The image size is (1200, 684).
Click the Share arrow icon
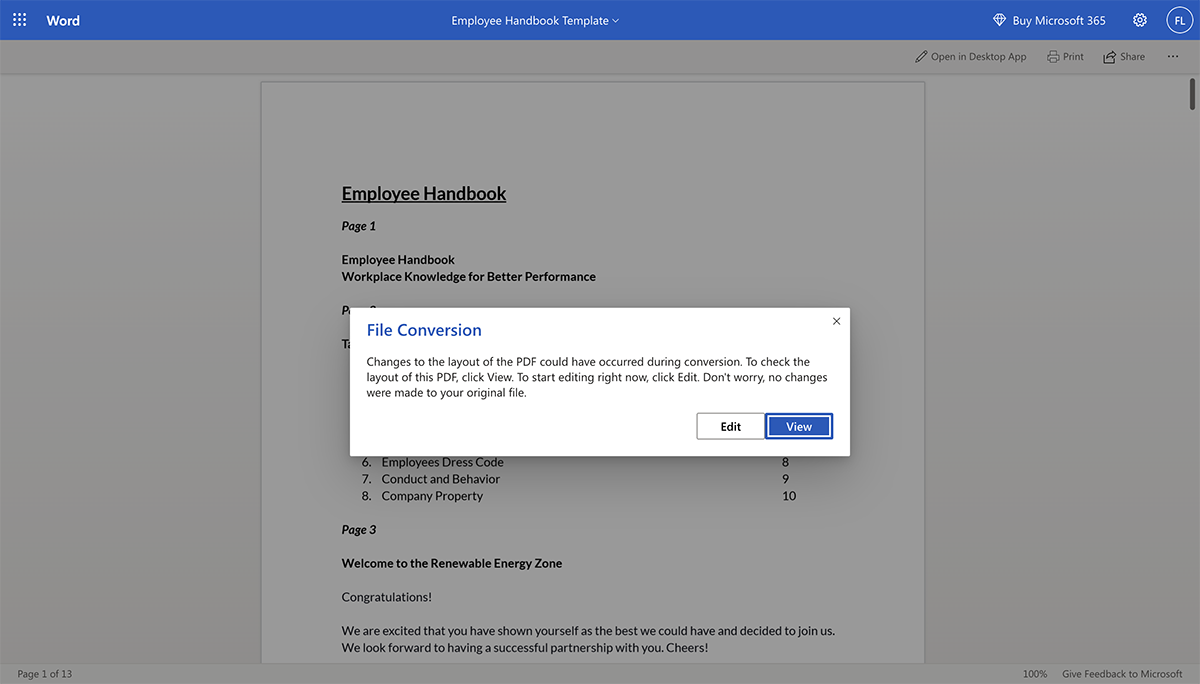pos(1109,57)
